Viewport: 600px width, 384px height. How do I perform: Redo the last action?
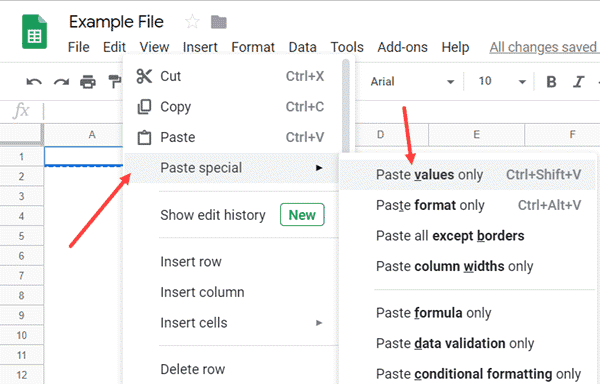tap(61, 81)
